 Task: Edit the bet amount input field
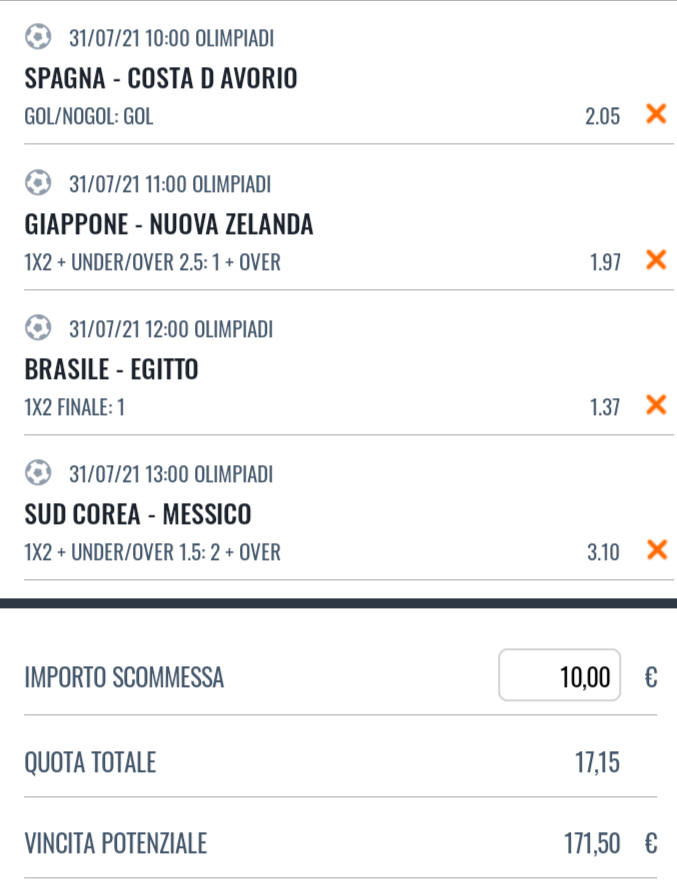click(x=560, y=677)
